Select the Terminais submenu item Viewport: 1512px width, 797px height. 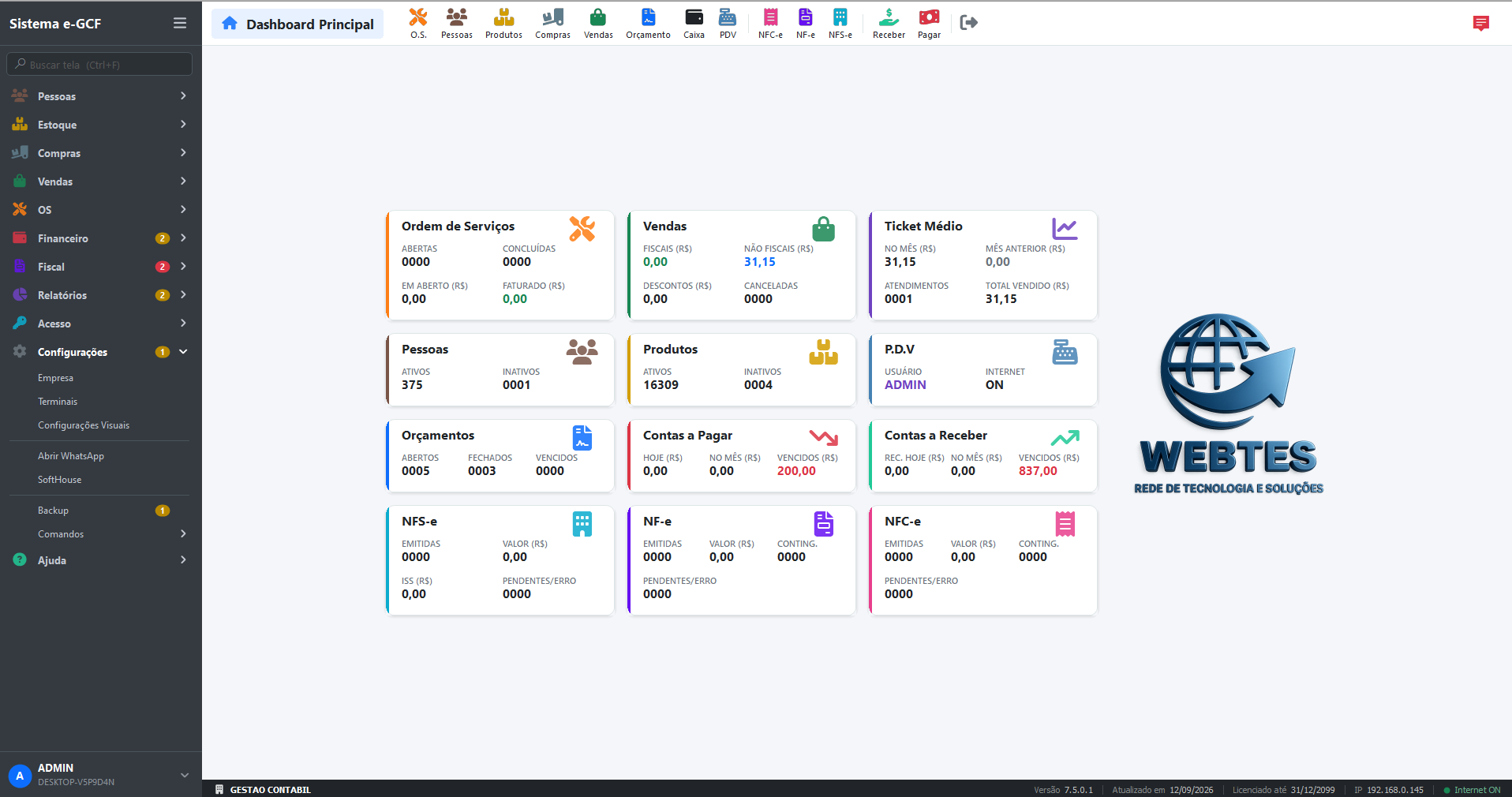coord(58,402)
